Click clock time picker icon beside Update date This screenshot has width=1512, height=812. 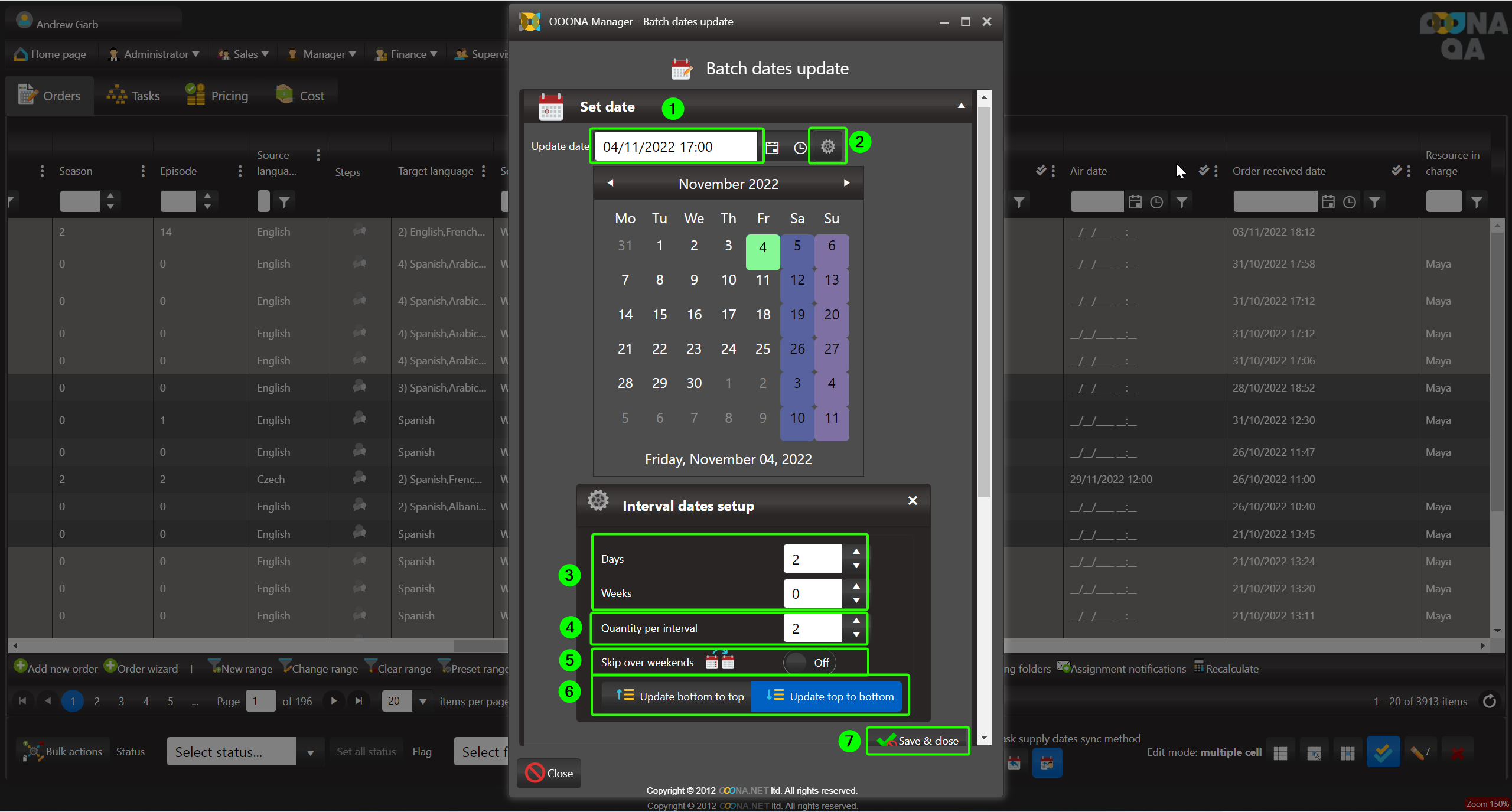tap(800, 147)
